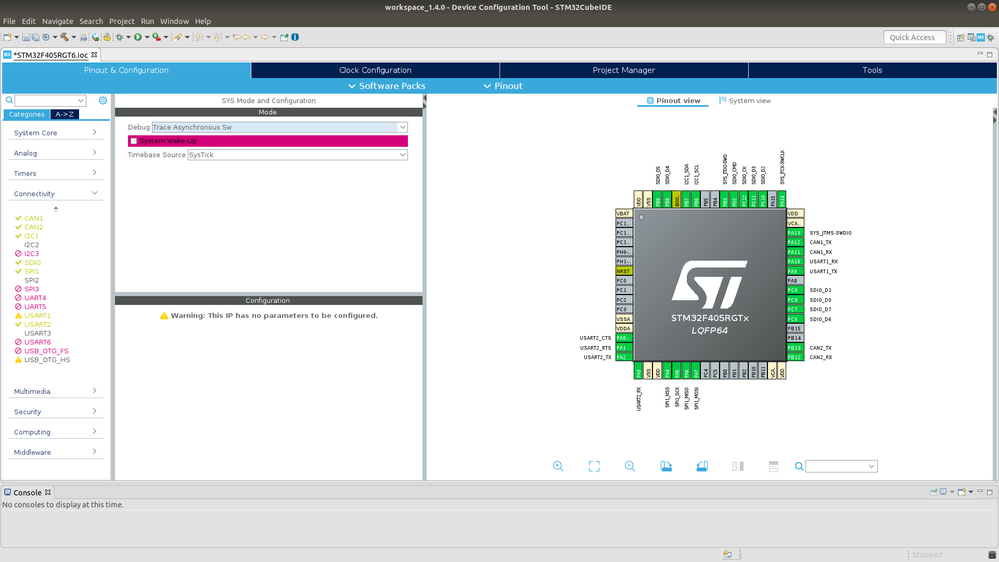Open the pin search combo box

[x=841, y=466]
